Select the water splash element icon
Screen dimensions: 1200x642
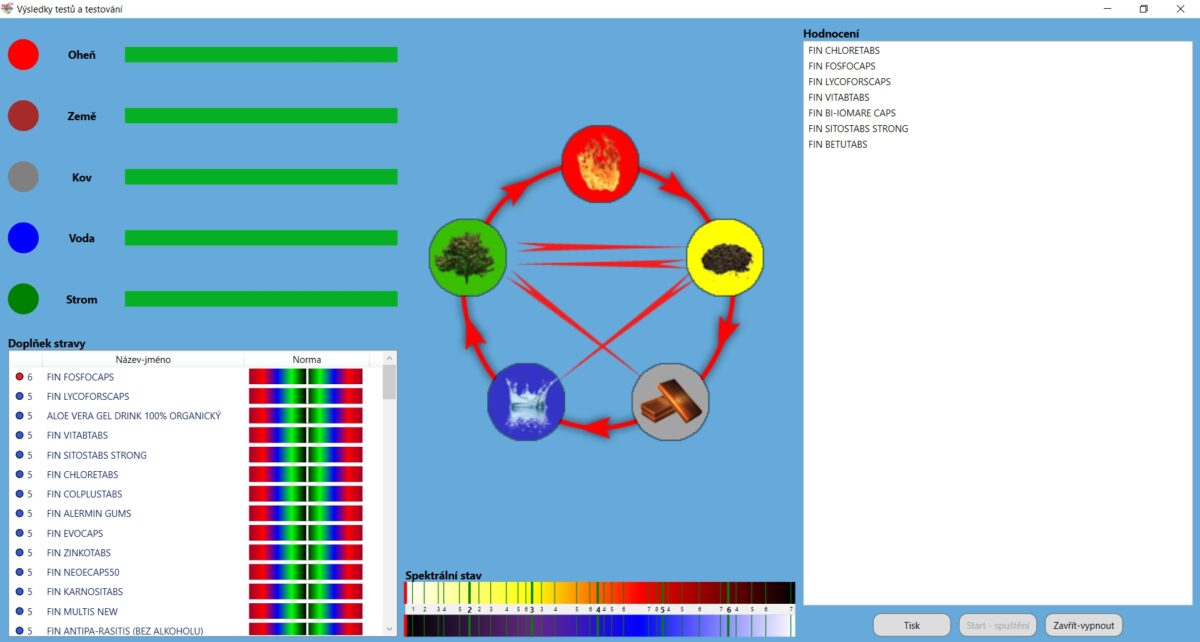[526, 403]
